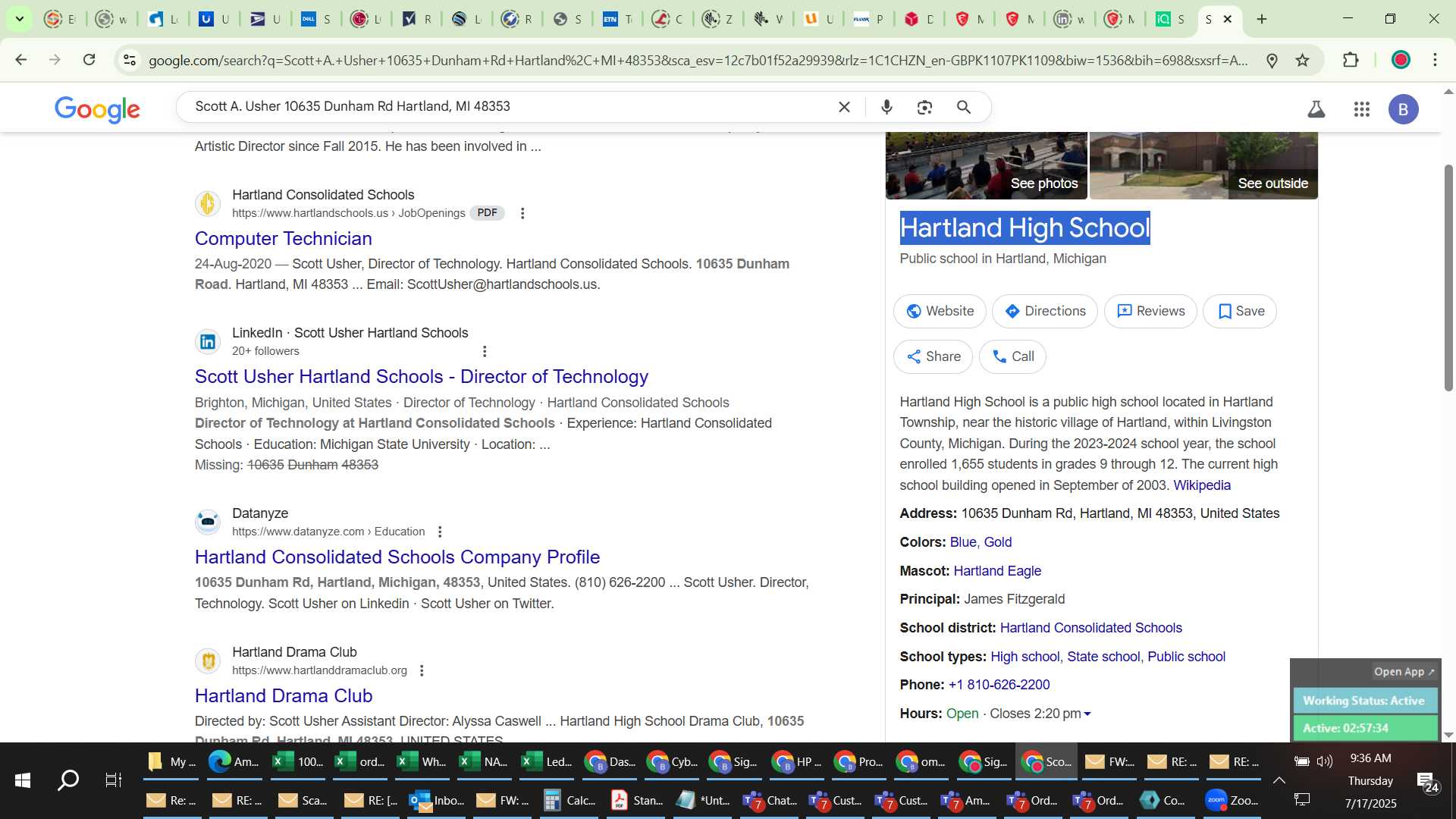Open Search Labs flask icon

coord(1316,109)
